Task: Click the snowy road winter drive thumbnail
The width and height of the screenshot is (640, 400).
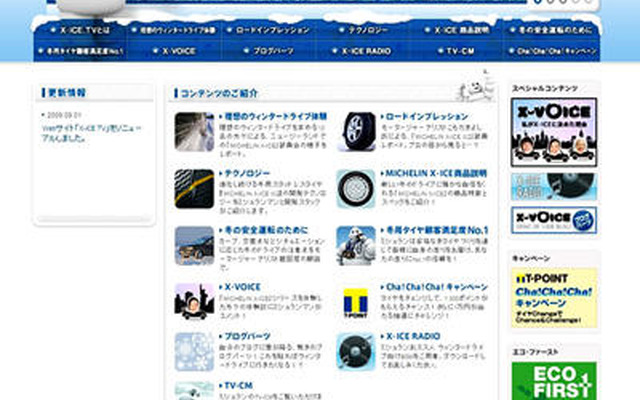Action: tap(194, 132)
